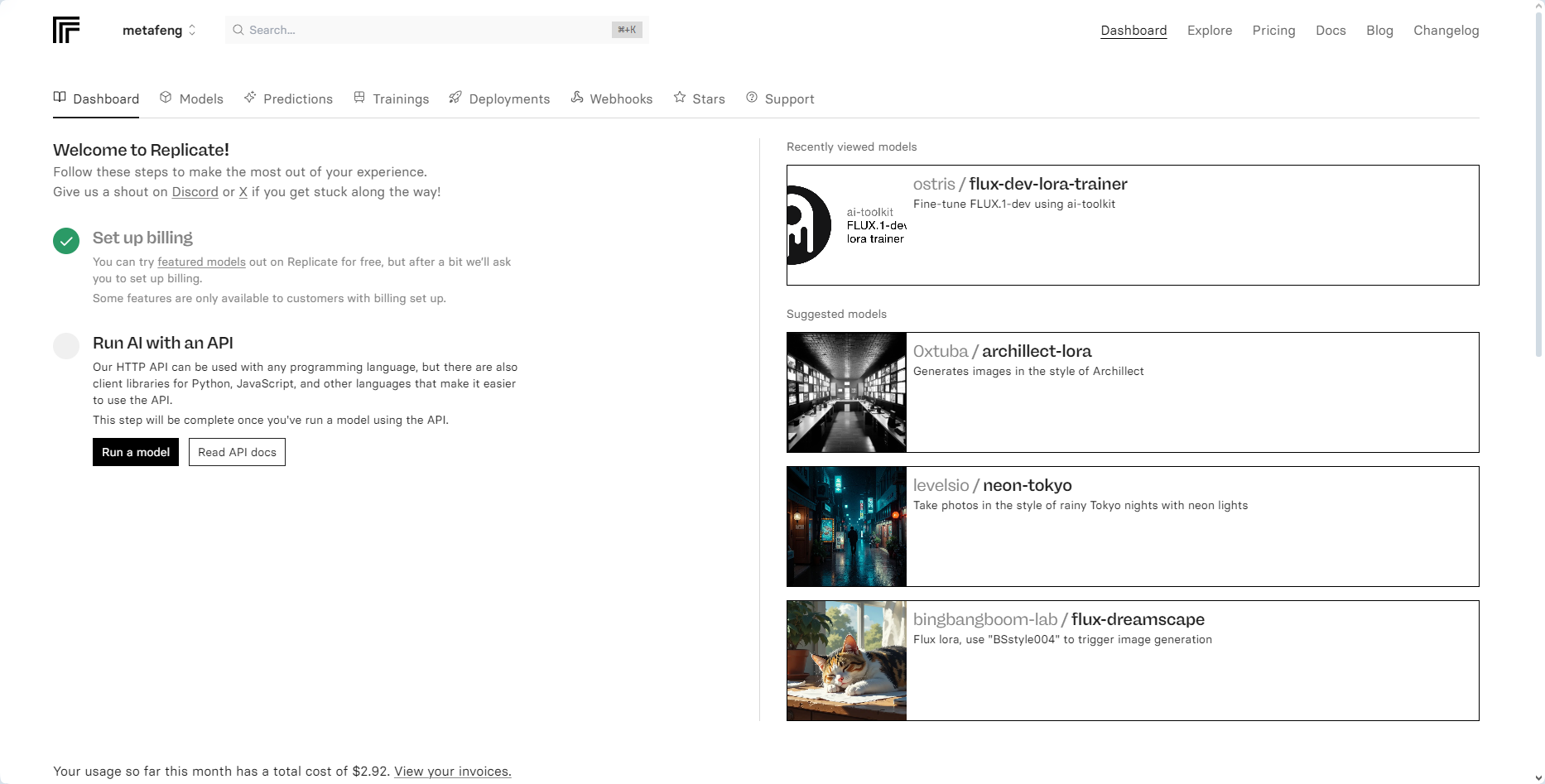
Task: Click the Support tab help icon
Action: click(752, 98)
